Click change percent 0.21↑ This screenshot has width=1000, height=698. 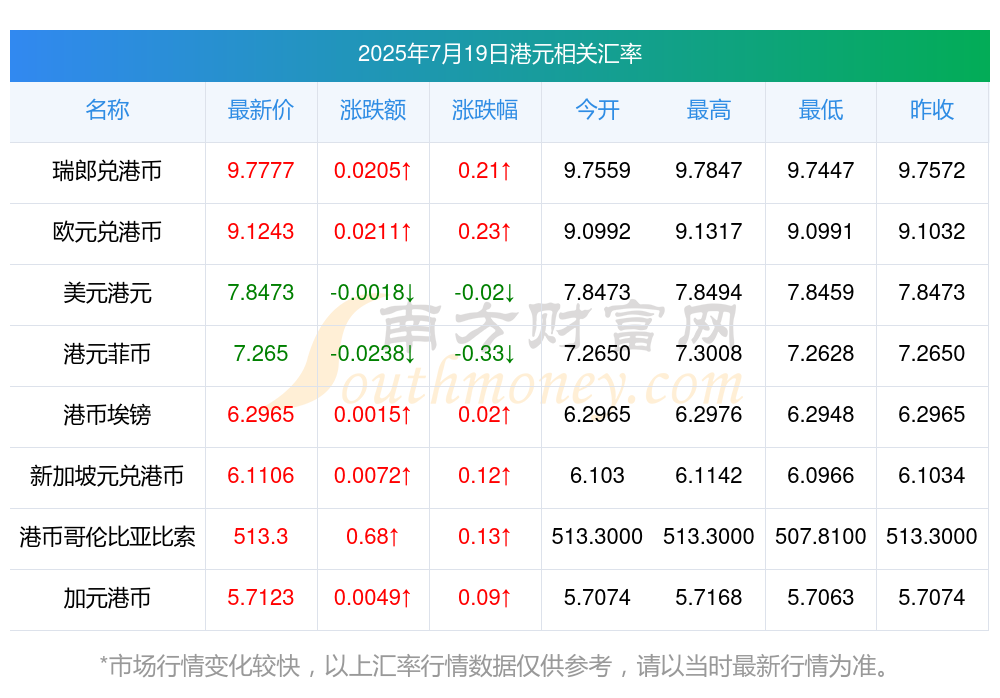(485, 170)
